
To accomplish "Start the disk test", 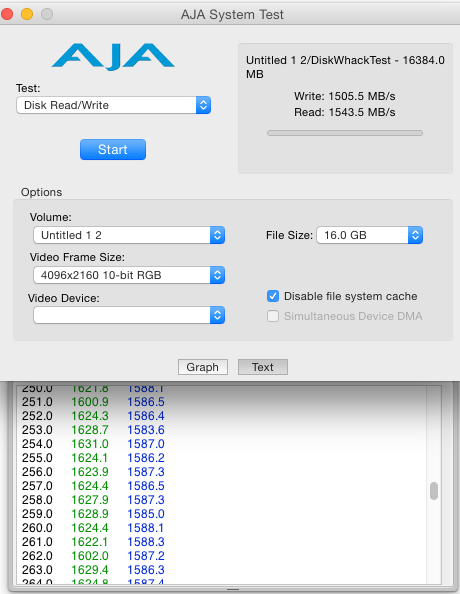I will 113,149.
